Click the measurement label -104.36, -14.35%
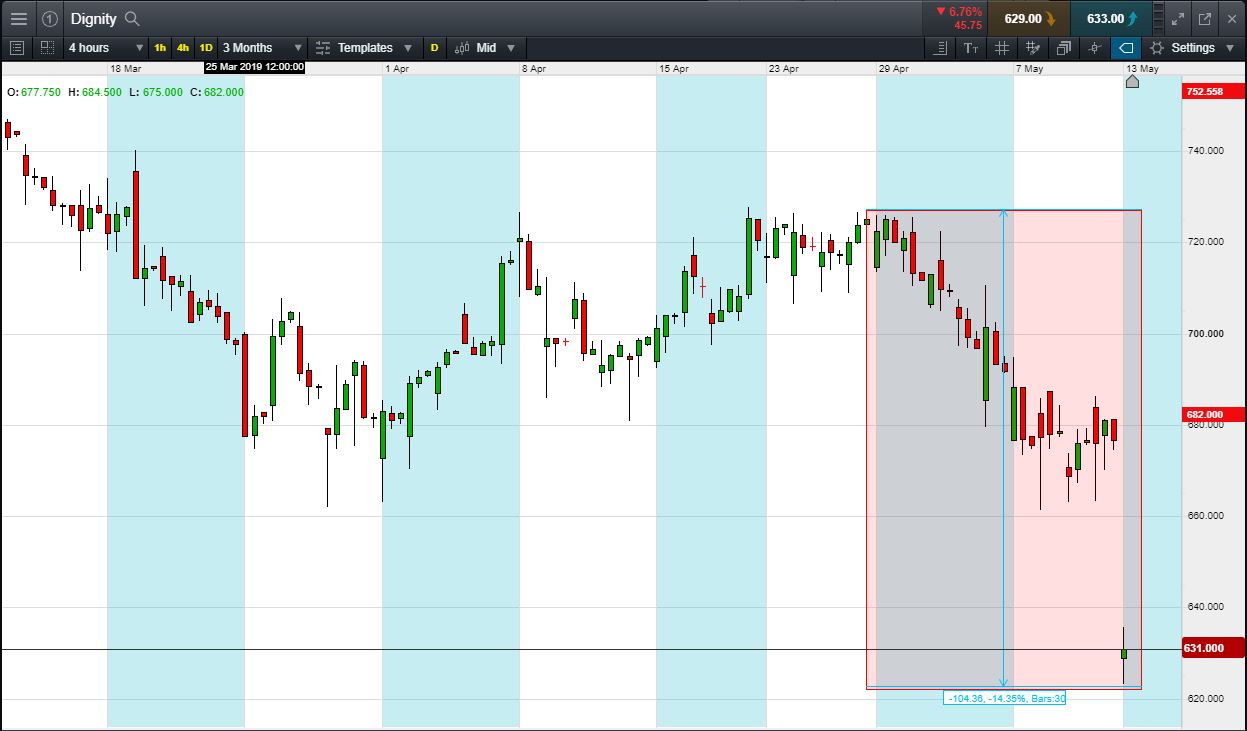1247x731 pixels. (x=1004, y=698)
